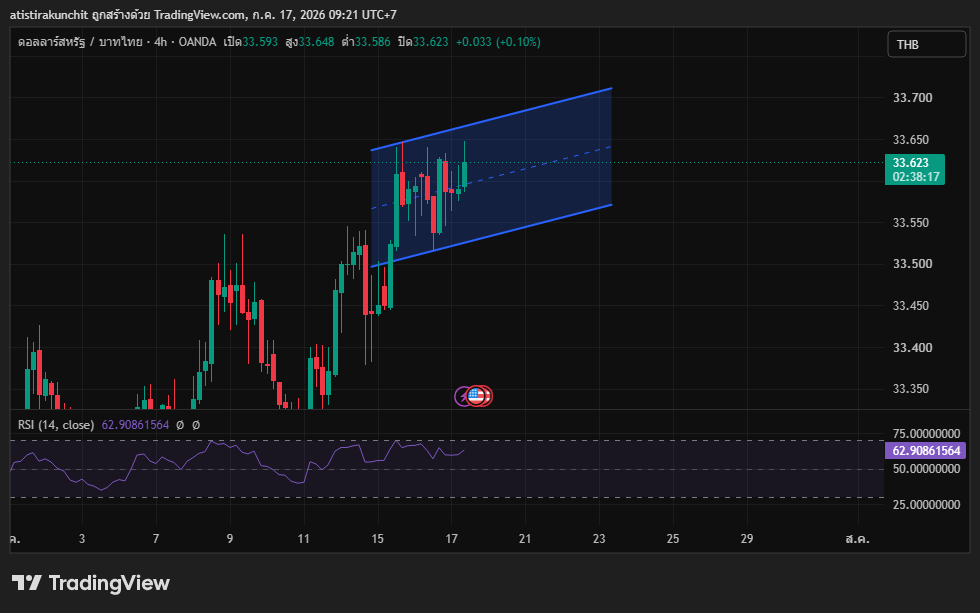
Task: Click the OANDA source label
Action: coord(197,42)
